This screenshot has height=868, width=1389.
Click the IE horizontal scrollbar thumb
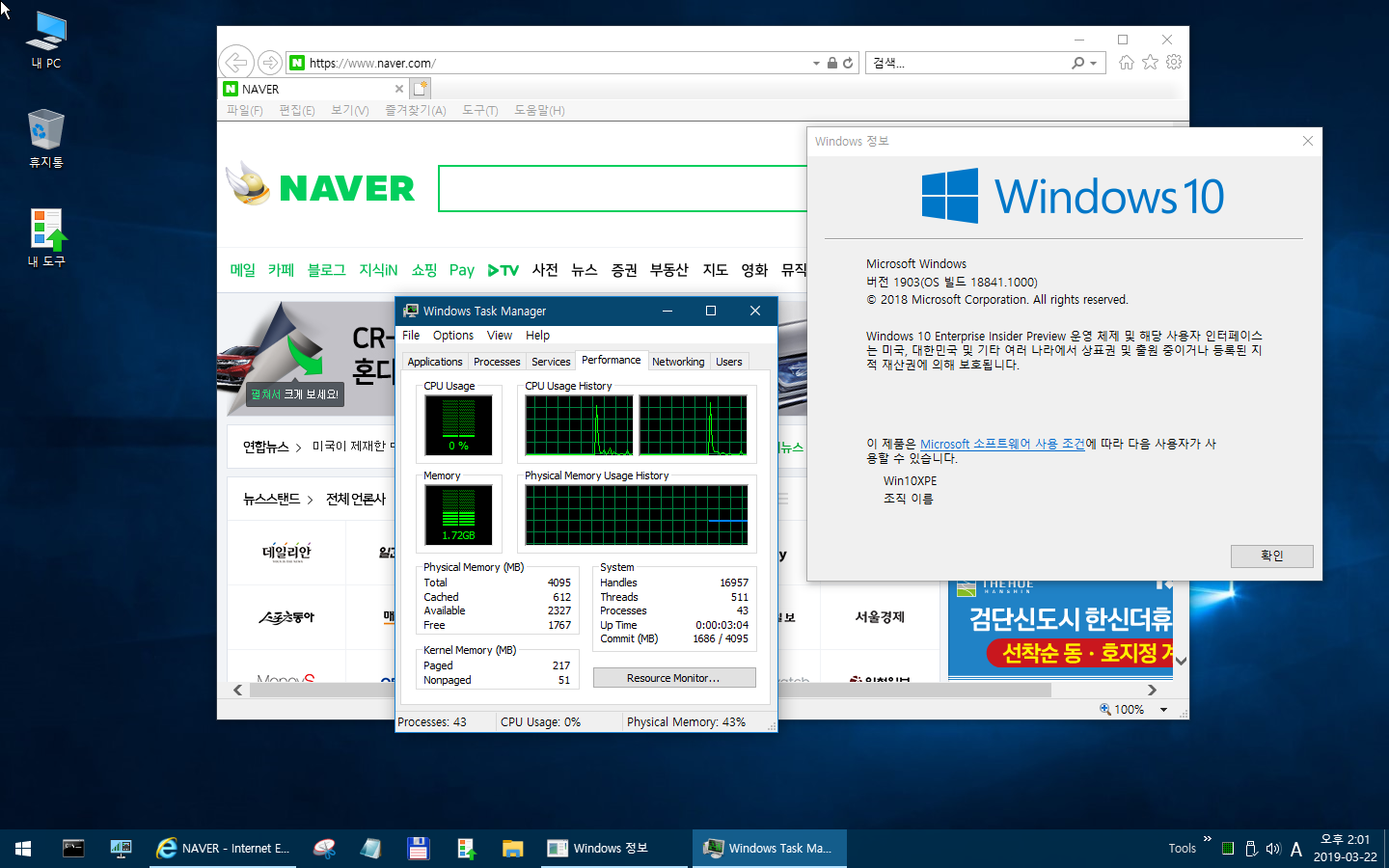point(651,690)
